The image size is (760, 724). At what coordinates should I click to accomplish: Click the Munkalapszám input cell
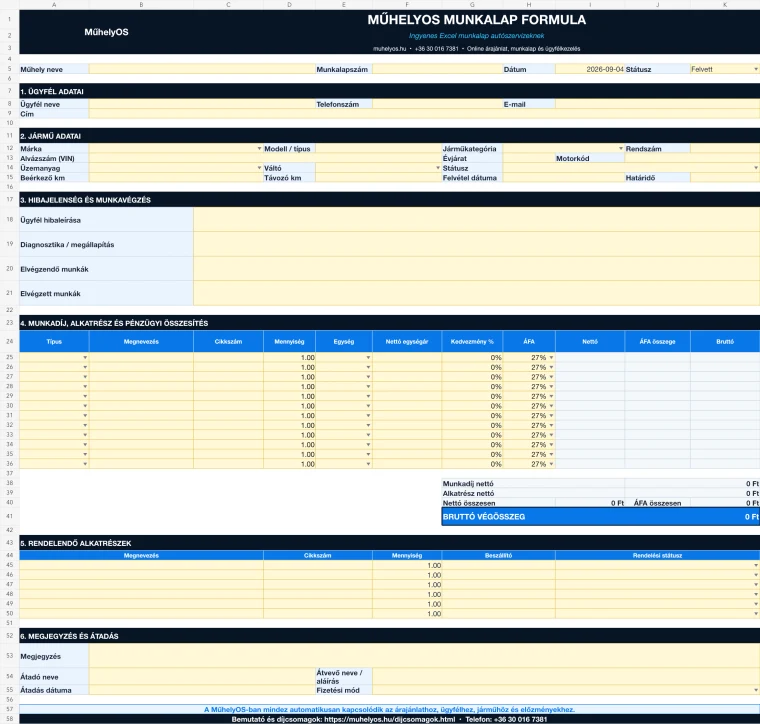438,69
